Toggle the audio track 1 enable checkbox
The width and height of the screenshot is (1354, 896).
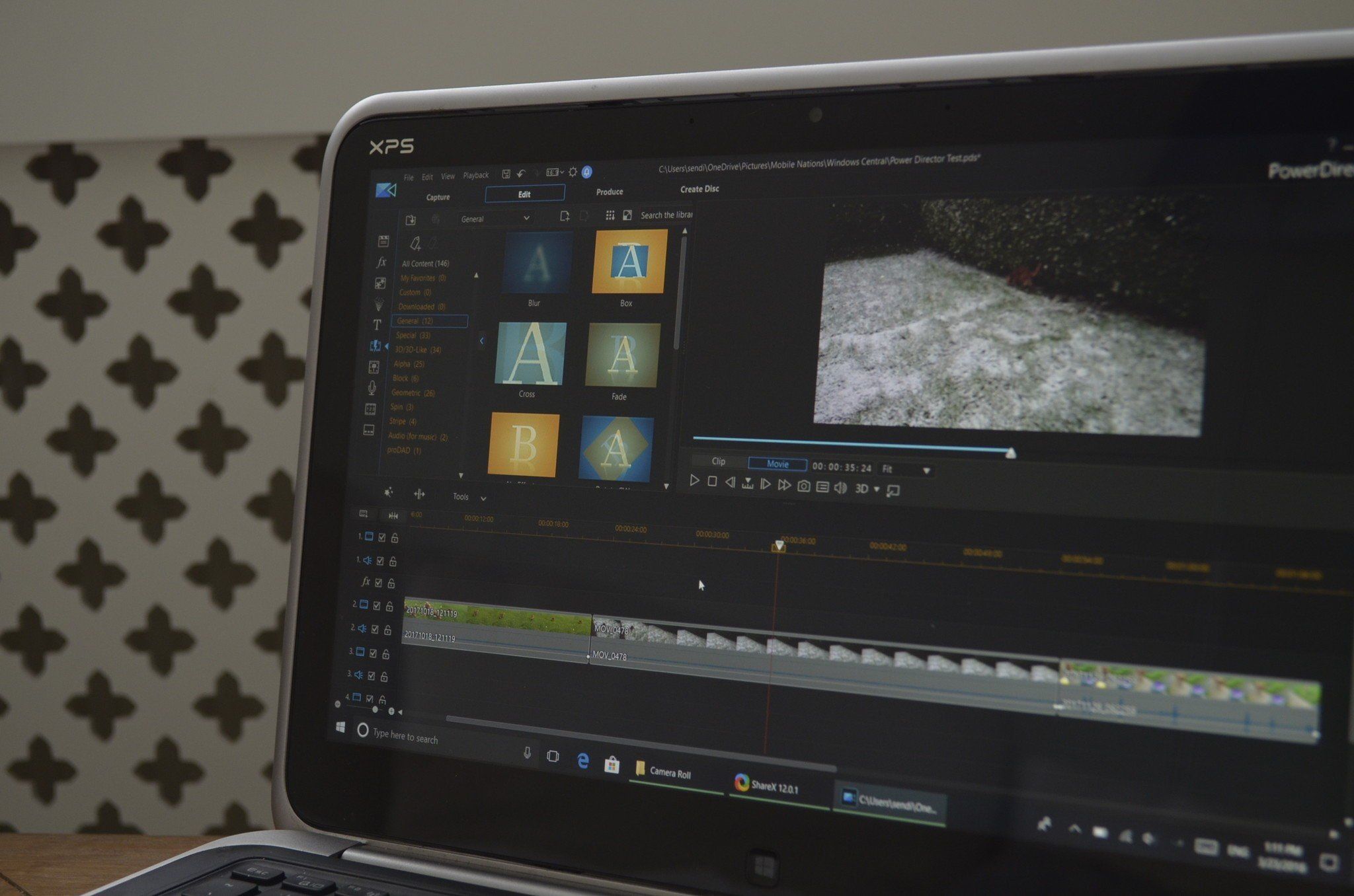[380, 561]
